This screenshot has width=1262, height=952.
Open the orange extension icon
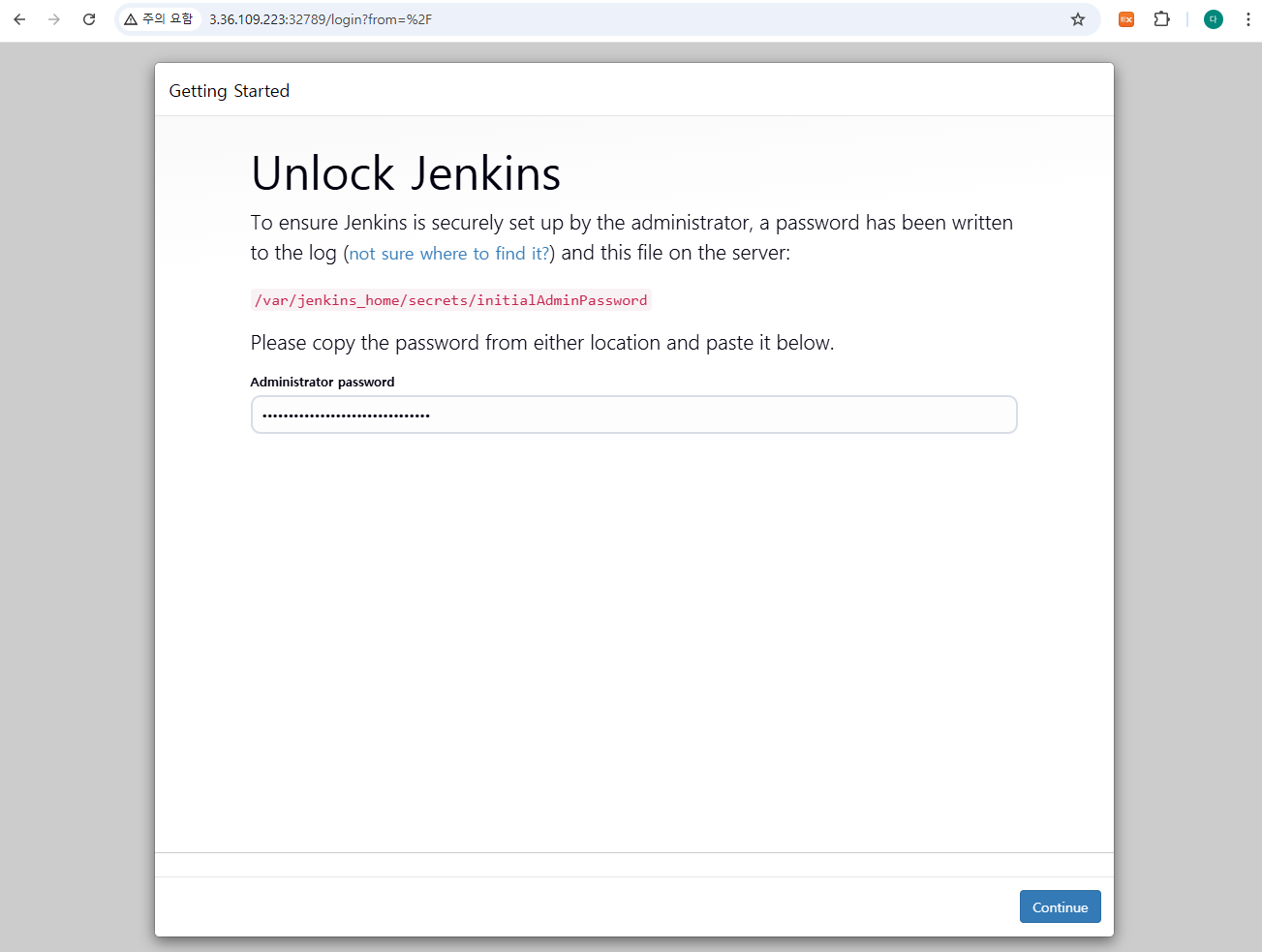pos(1126,19)
